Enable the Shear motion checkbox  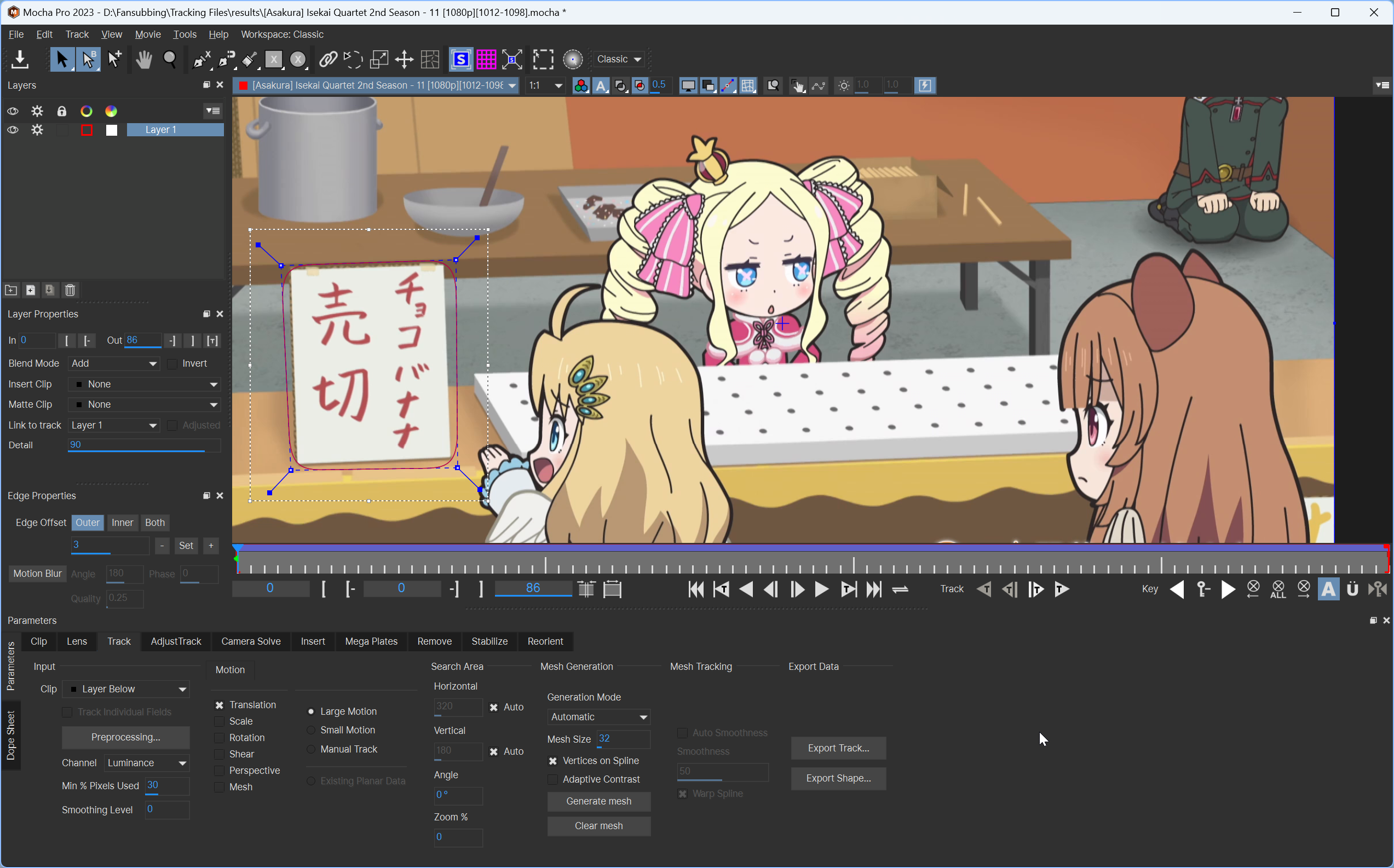(220, 754)
